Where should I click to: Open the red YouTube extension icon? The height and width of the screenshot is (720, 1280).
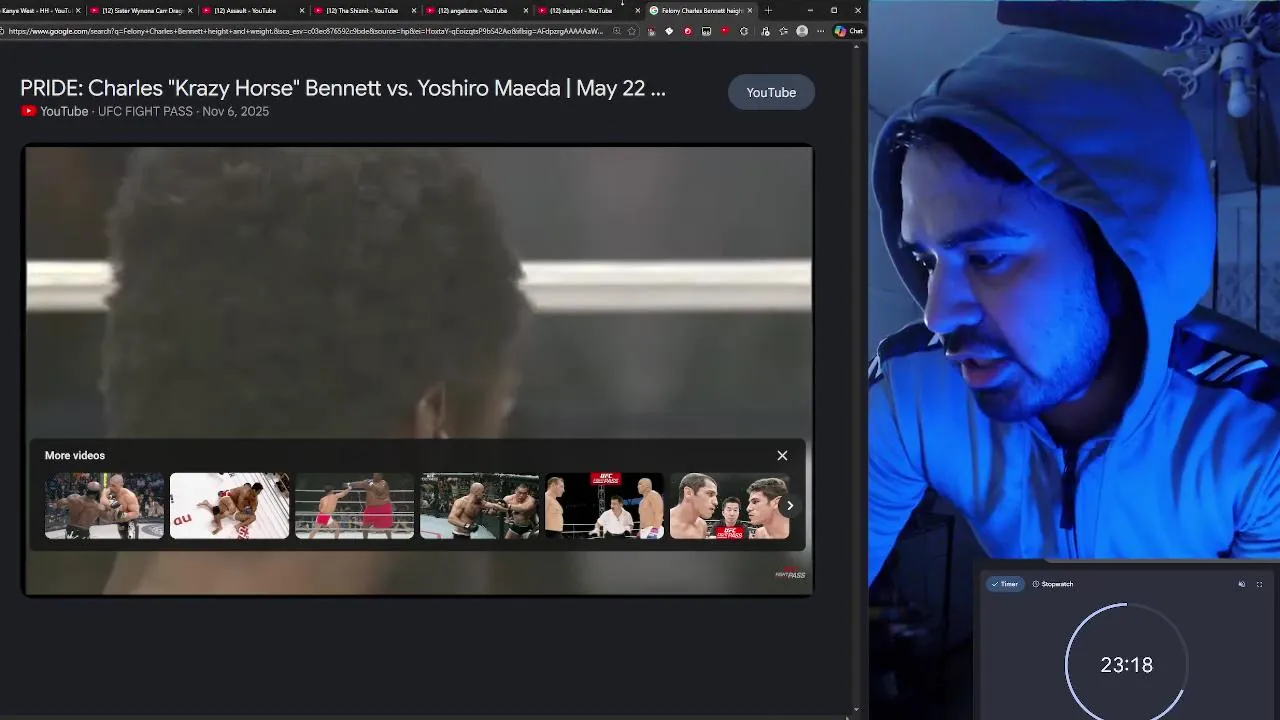725,31
